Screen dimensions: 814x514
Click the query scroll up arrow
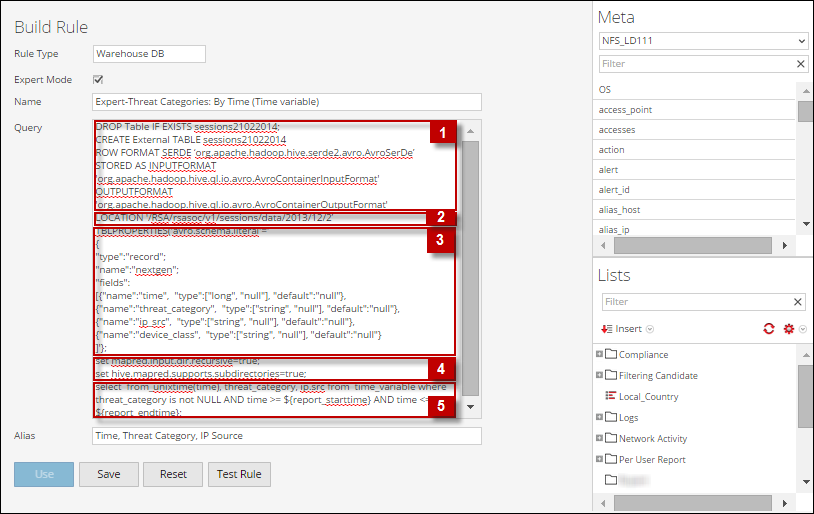point(470,131)
